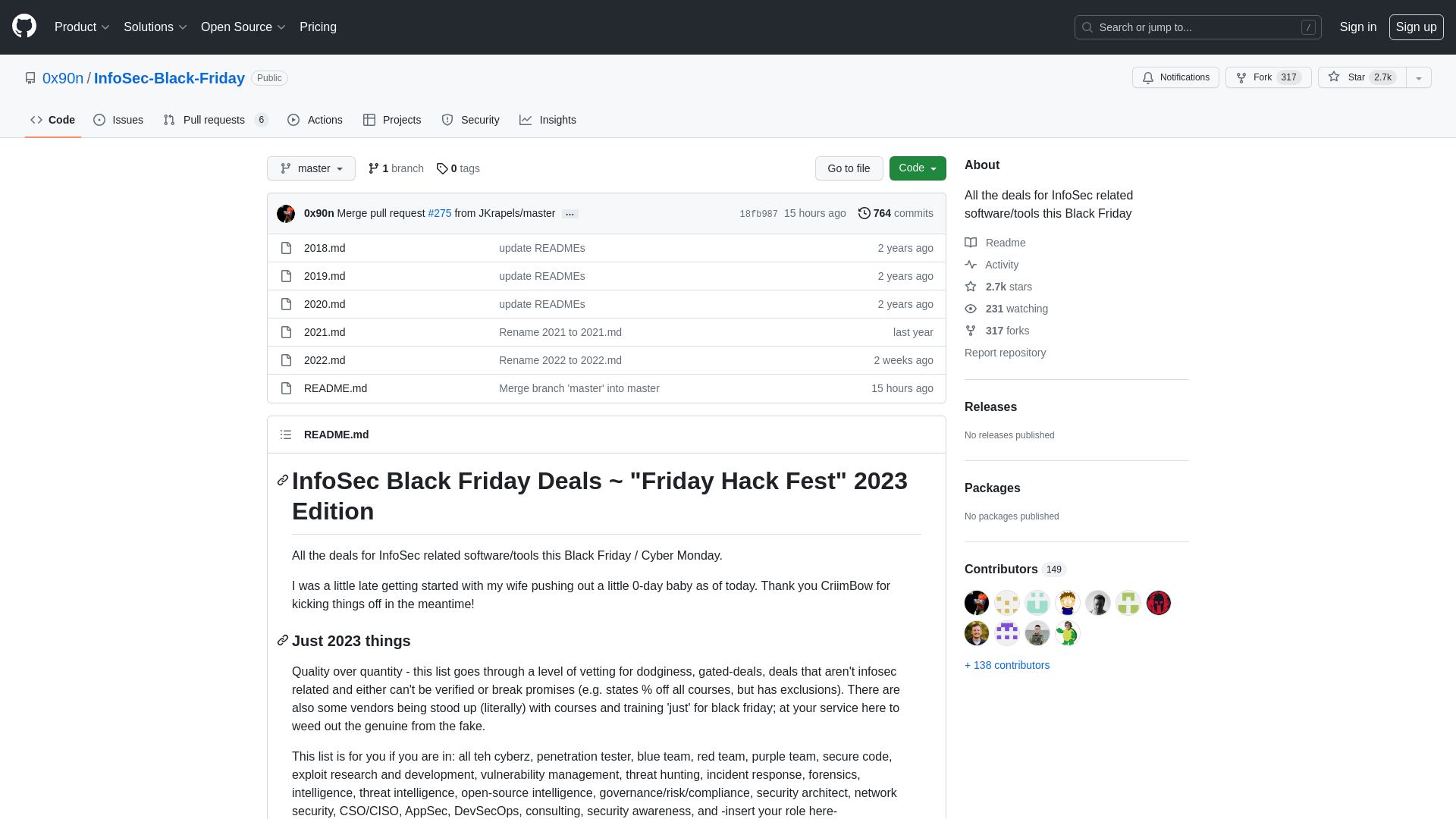Click the README.md file link

pyautogui.click(x=335, y=388)
